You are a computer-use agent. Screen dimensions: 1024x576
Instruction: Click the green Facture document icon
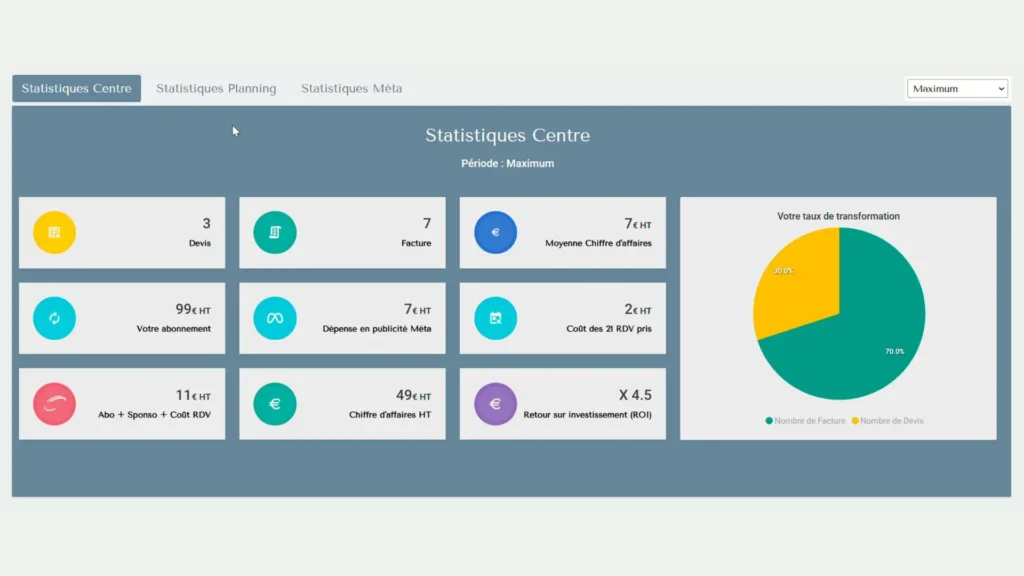(x=275, y=232)
